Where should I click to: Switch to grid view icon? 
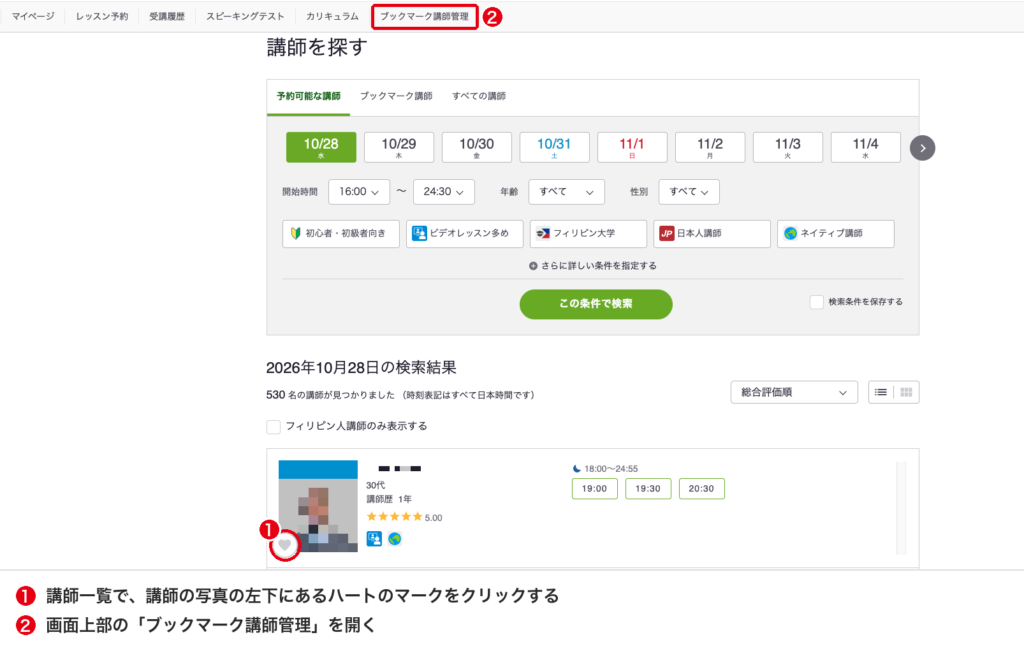coord(906,392)
